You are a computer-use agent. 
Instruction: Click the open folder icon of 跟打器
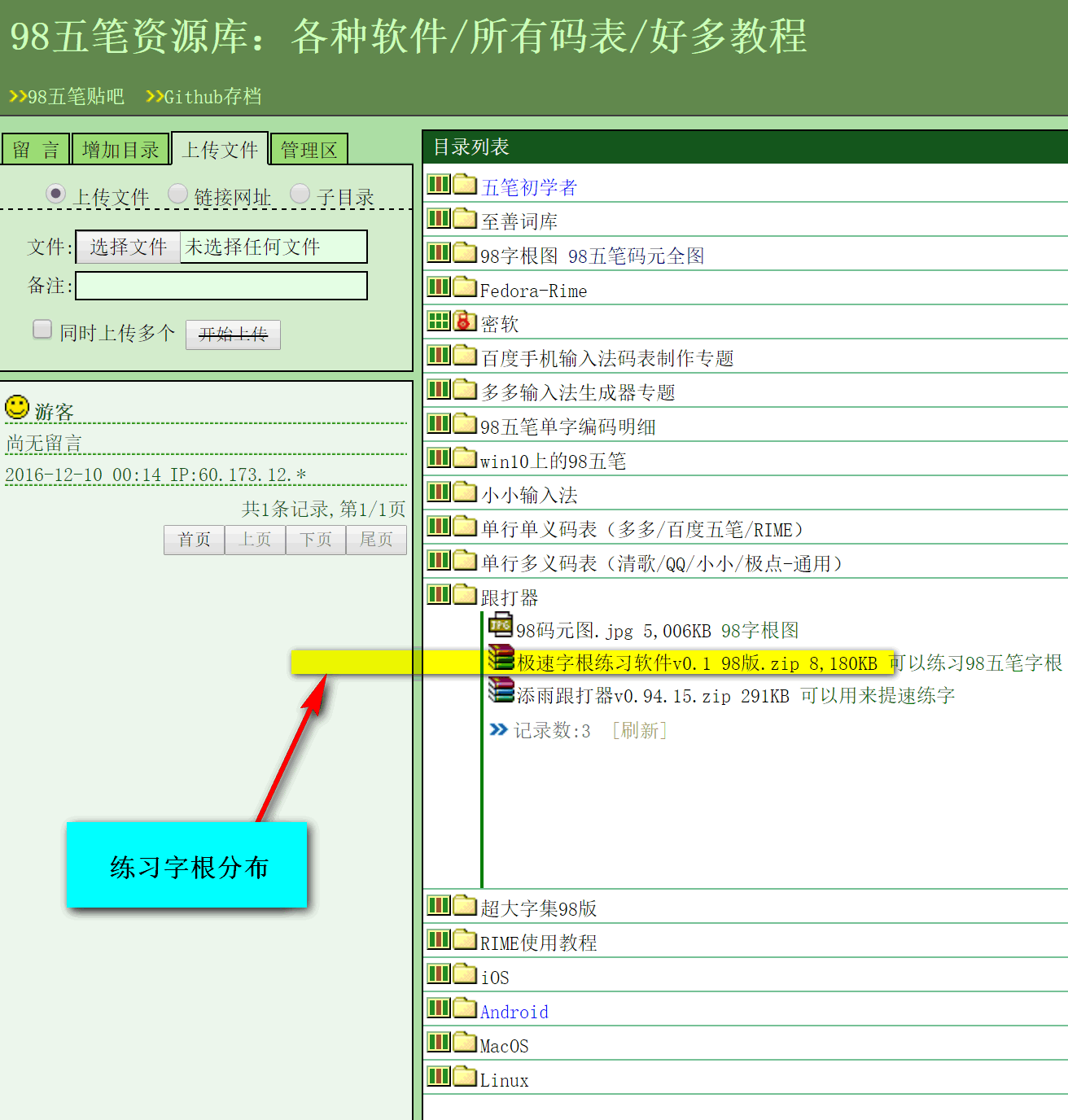[x=465, y=594]
